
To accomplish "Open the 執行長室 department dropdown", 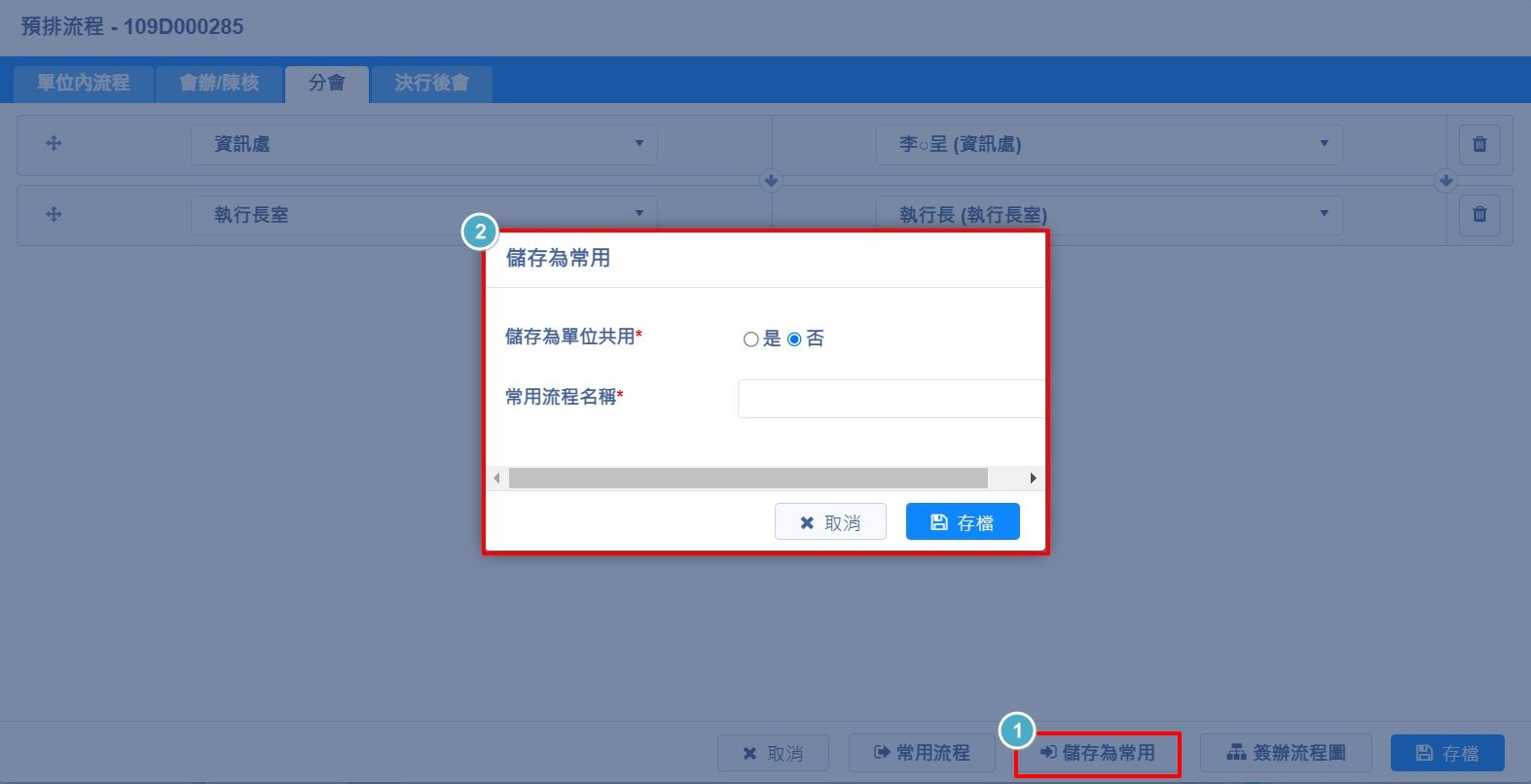I will 423,215.
